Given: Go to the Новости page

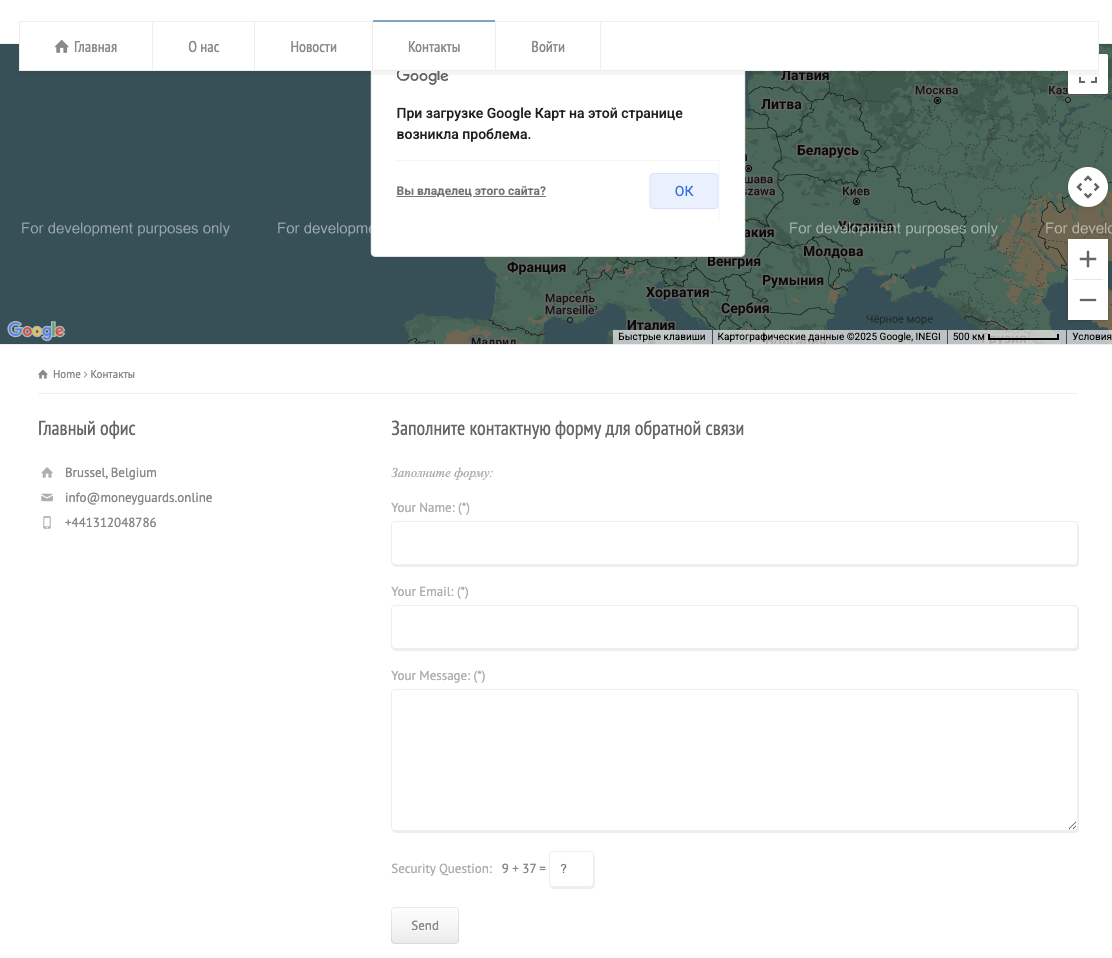Looking at the screenshot, I should (x=313, y=47).
